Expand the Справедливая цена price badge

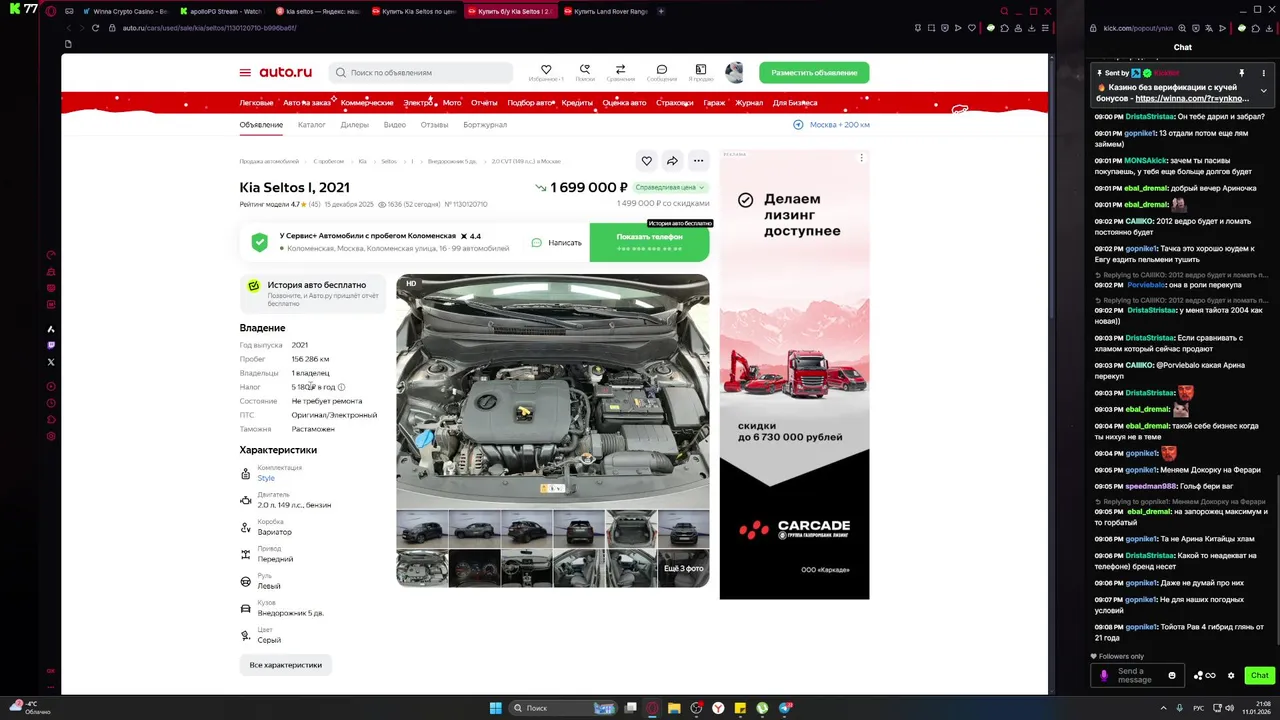pyautogui.click(x=670, y=187)
